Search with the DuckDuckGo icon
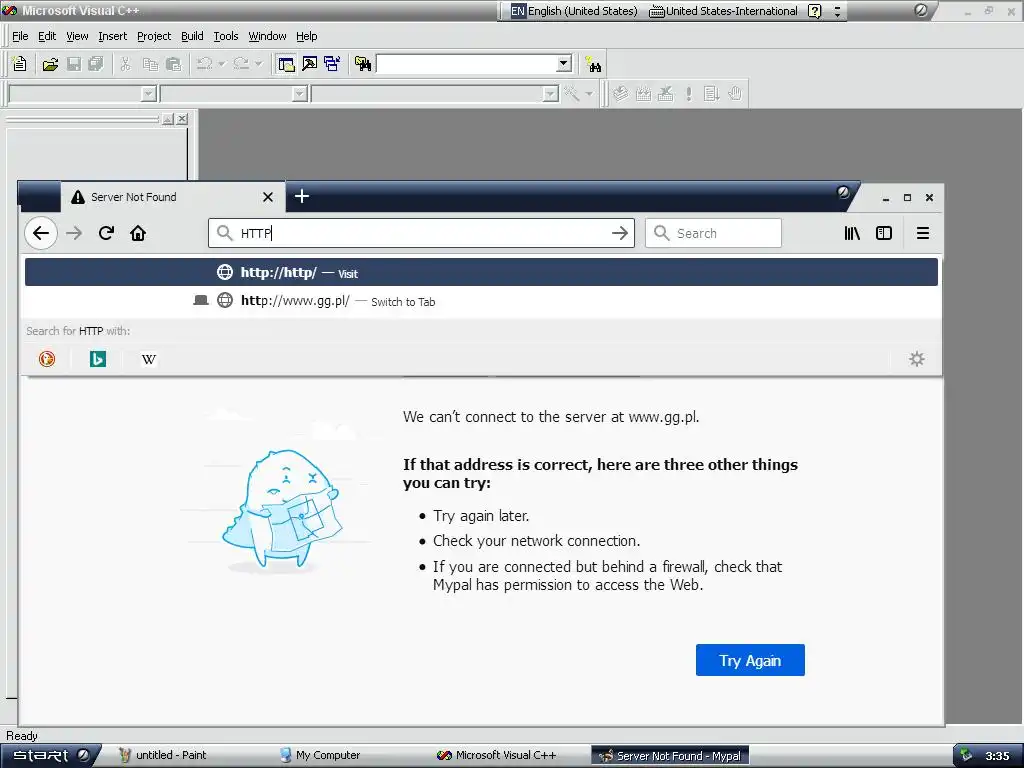Viewport: 1024px width, 768px height. click(x=47, y=359)
